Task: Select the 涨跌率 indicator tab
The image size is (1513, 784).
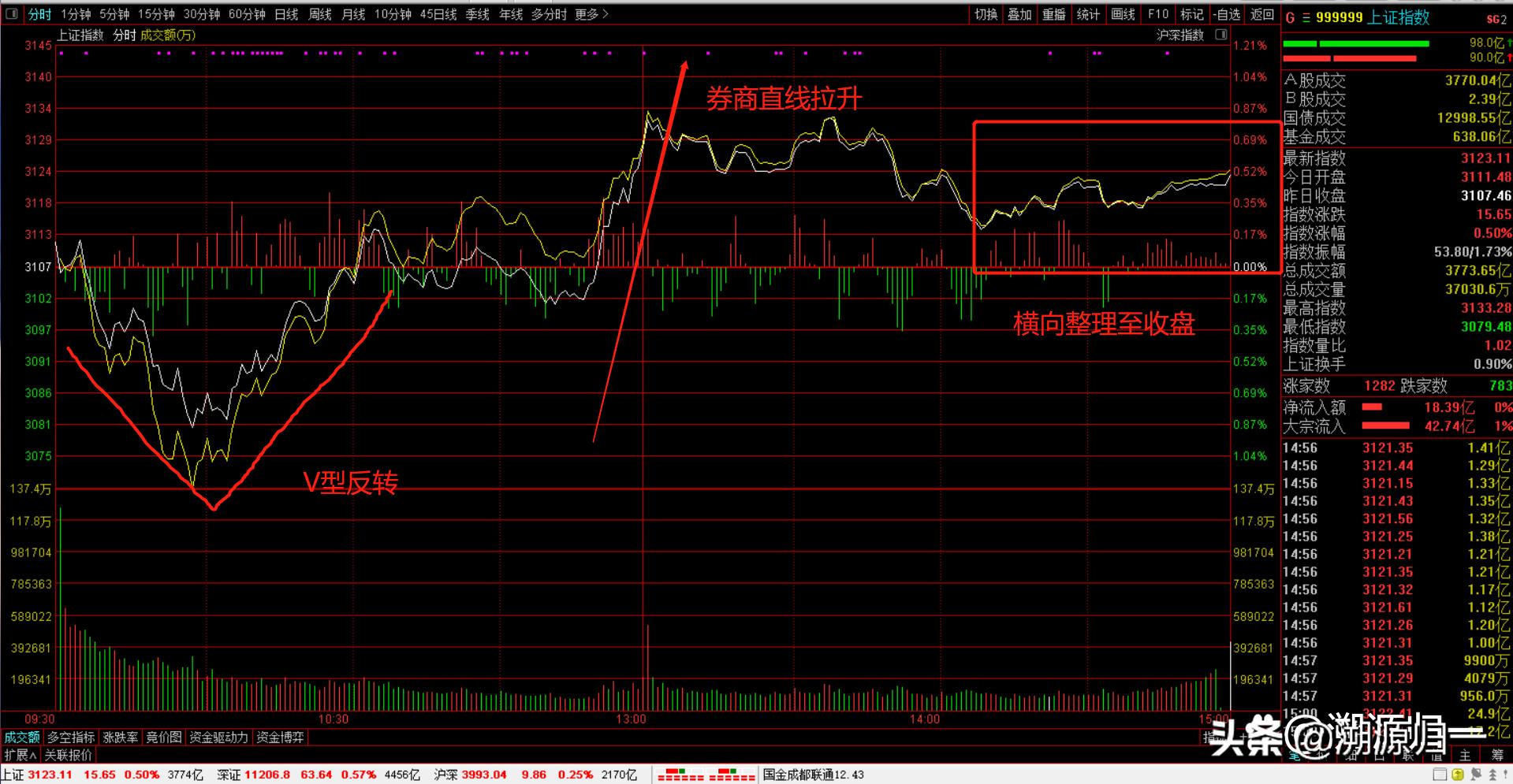Action: click(121, 738)
